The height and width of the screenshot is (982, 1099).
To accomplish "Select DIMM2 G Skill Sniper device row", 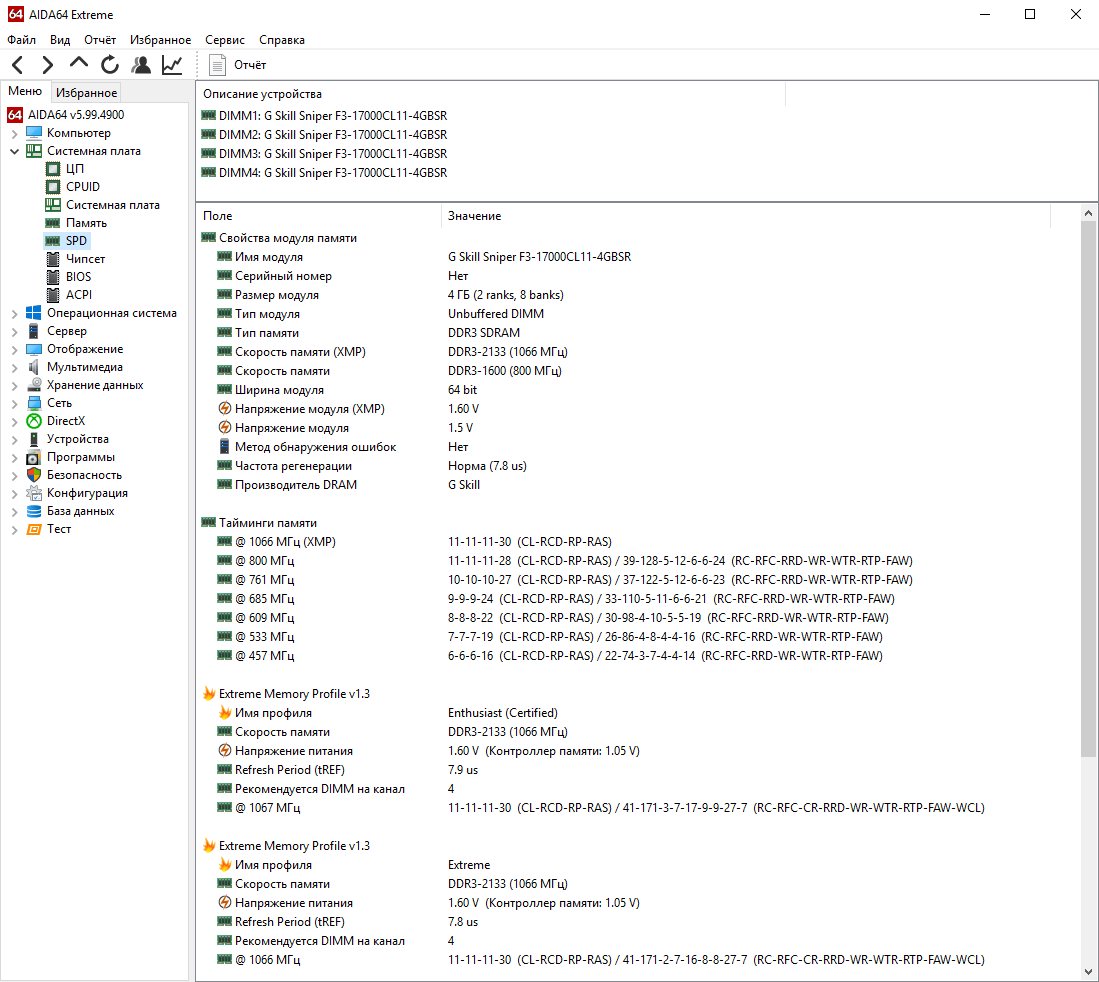I will 324,135.
